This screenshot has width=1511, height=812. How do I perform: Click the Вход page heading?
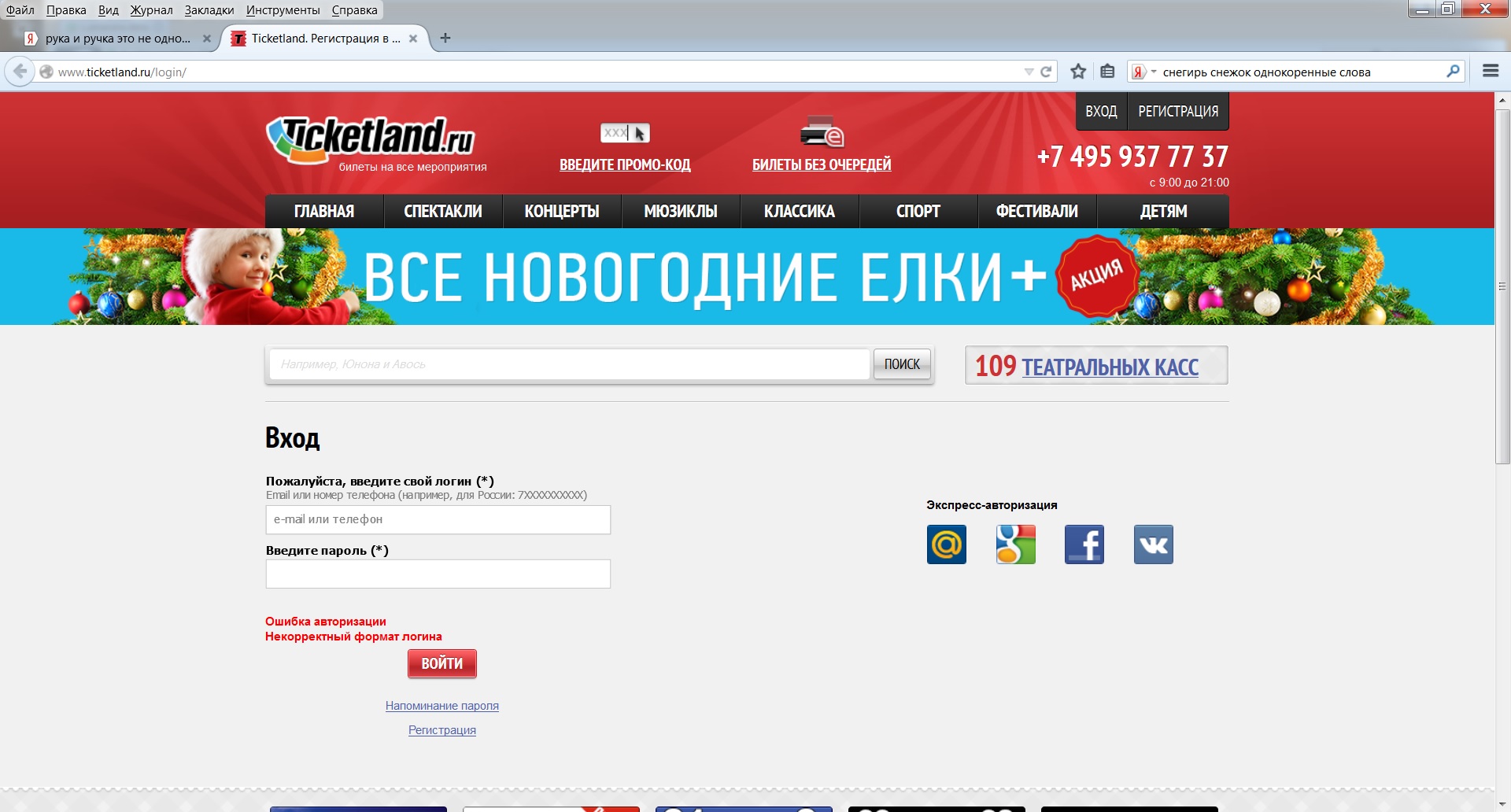[x=292, y=437]
